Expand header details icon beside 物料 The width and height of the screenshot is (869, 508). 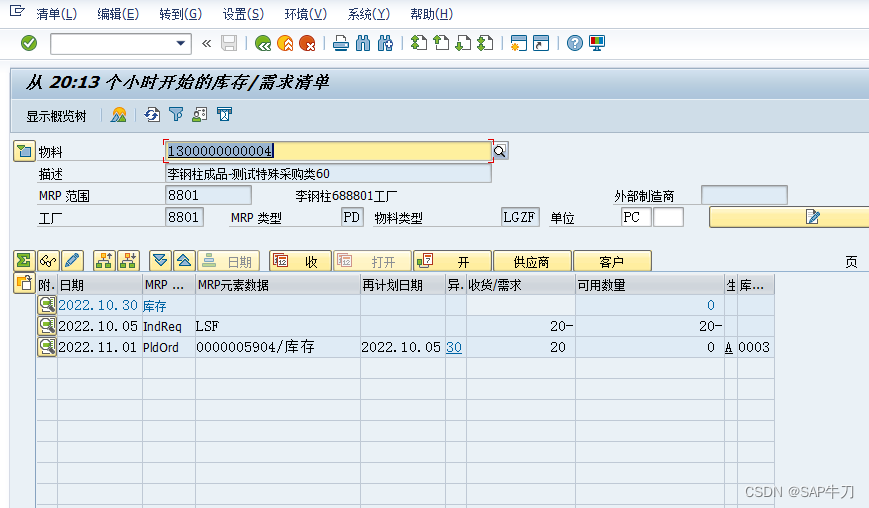coord(24,151)
